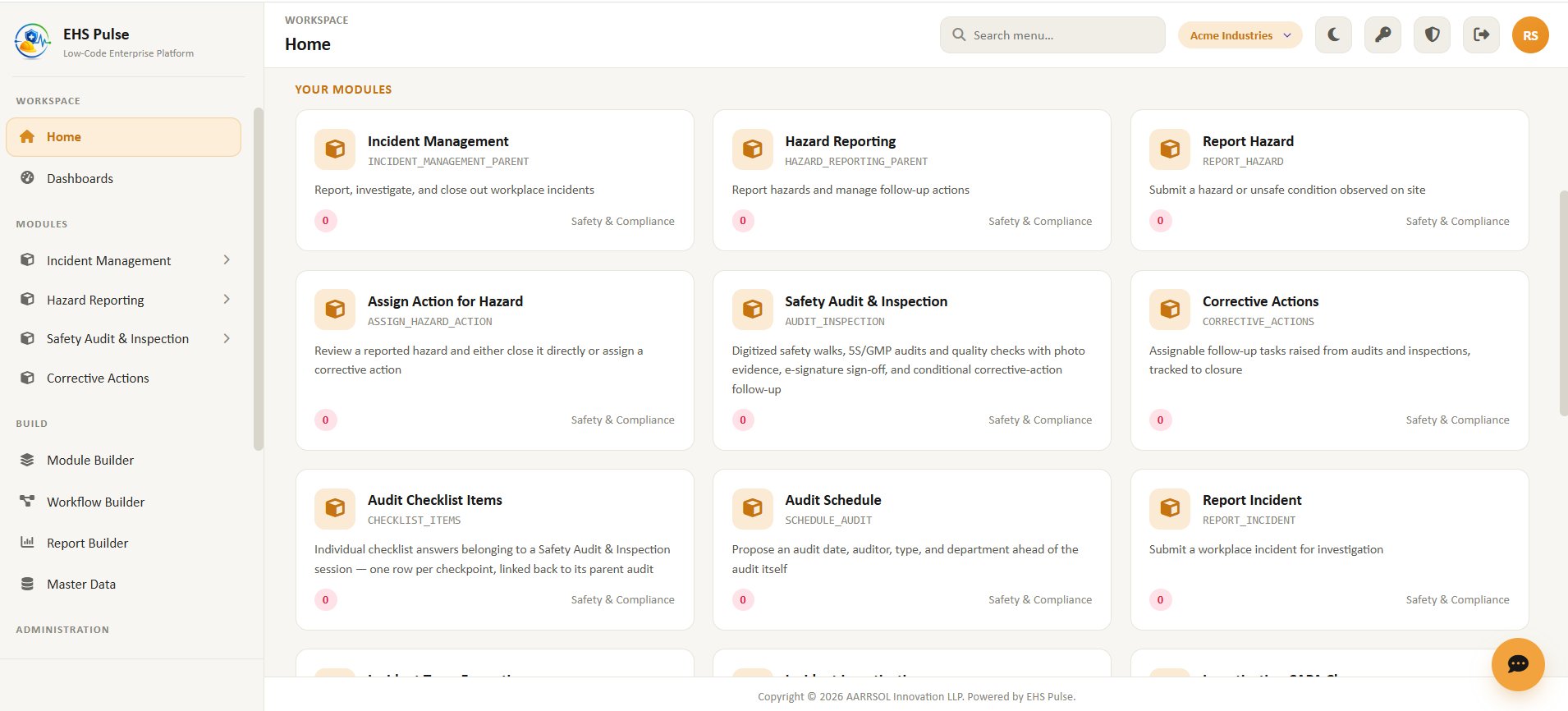The width and height of the screenshot is (1568, 711).
Task: Toggle dark mode with the moon icon
Action: [1333, 35]
